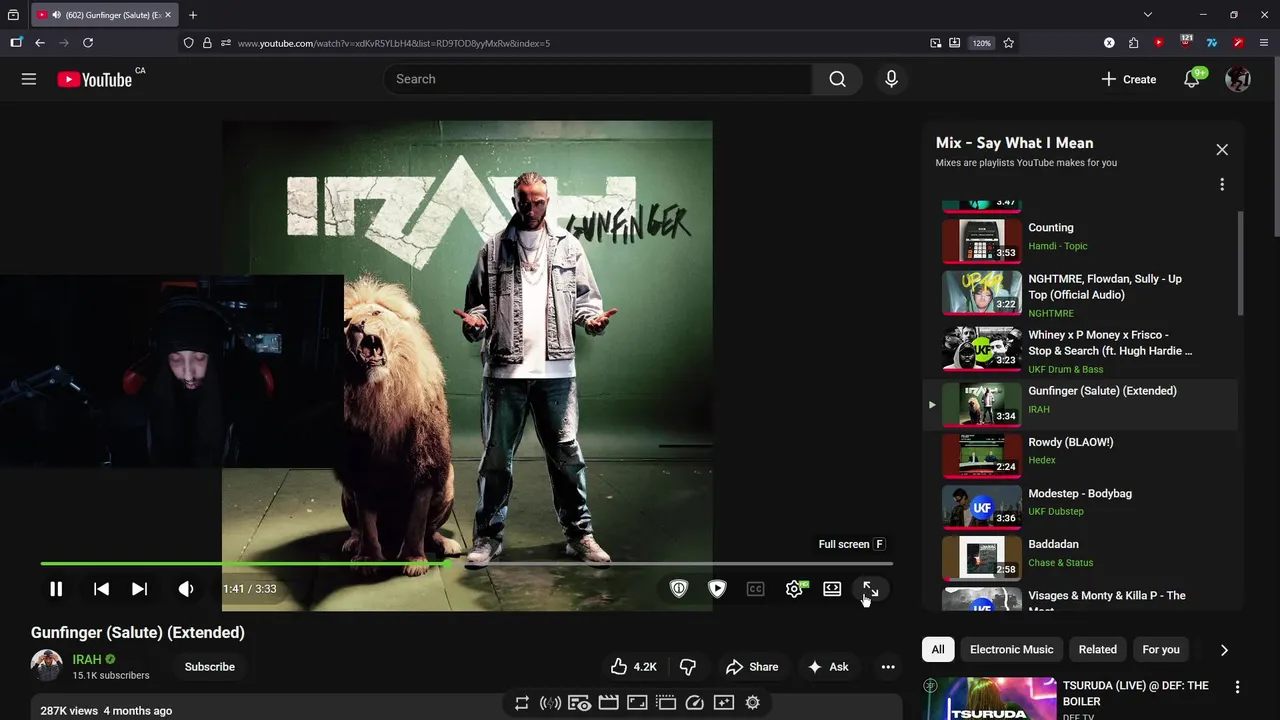This screenshot has width=1280, height=720.
Task: Open YouTube notifications bell
Action: [1191, 79]
